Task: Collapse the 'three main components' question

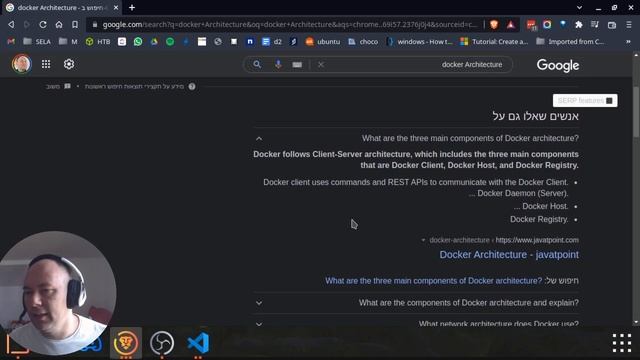Action: [259, 138]
